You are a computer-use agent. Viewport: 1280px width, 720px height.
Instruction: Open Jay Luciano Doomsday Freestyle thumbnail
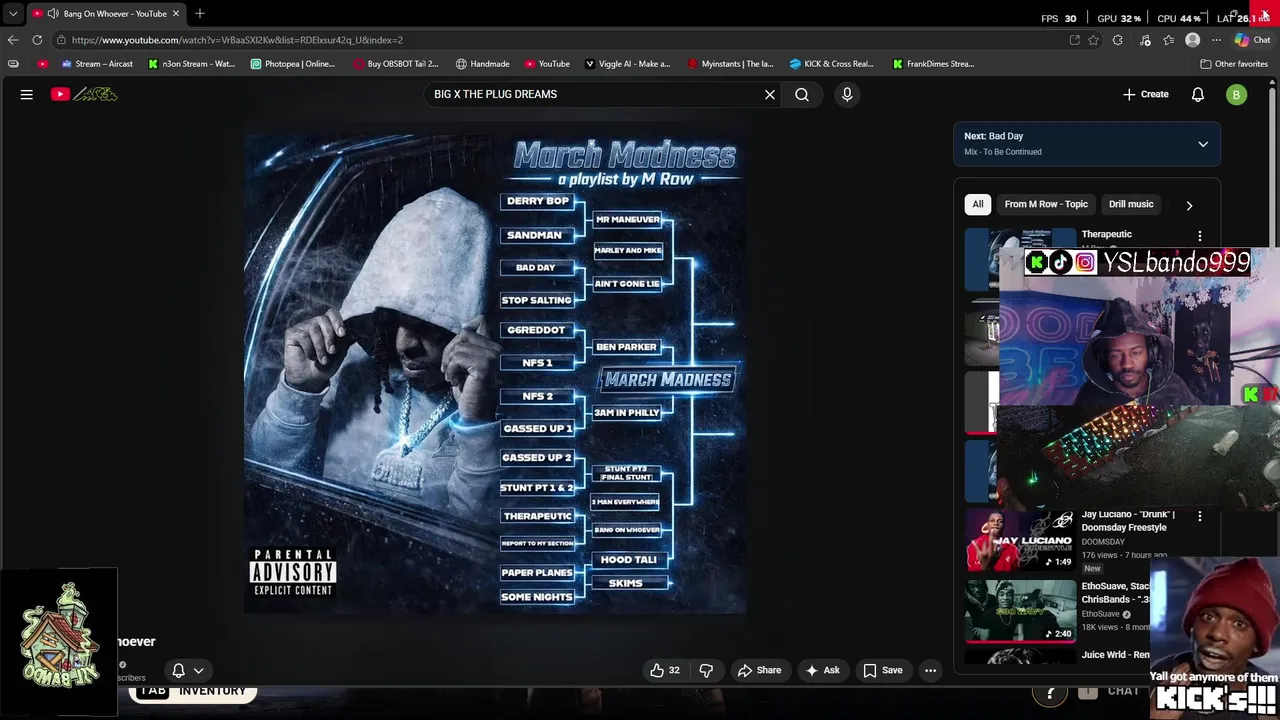pos(1020,539)
